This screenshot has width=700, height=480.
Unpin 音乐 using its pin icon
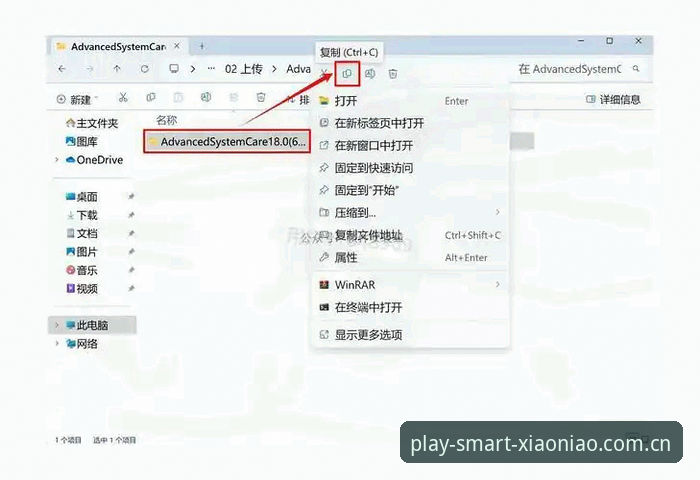pyautogui.click(x=131, y=270)
